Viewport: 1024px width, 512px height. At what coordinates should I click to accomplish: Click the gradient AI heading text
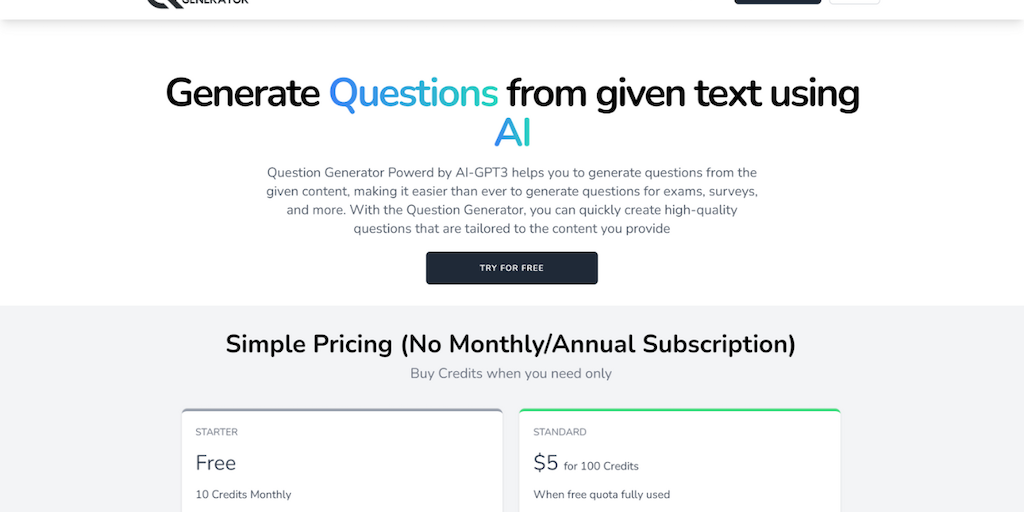tap(512, 133)
